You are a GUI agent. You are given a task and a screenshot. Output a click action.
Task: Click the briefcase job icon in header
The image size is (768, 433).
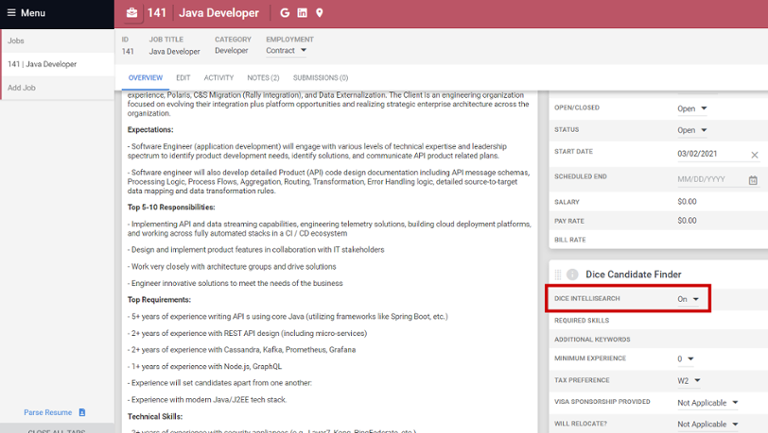tap(132, 13)
